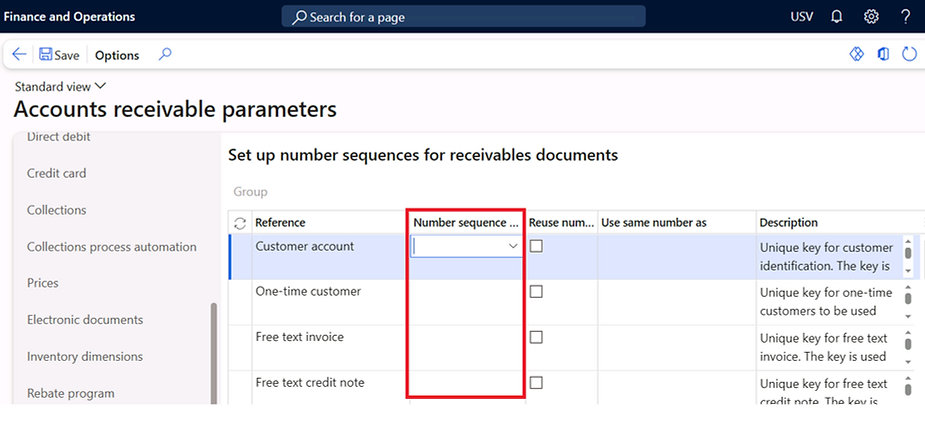This screenshot has height=434, width=925.
Task: Open the Options menu
Action: (x=117, y=55)
